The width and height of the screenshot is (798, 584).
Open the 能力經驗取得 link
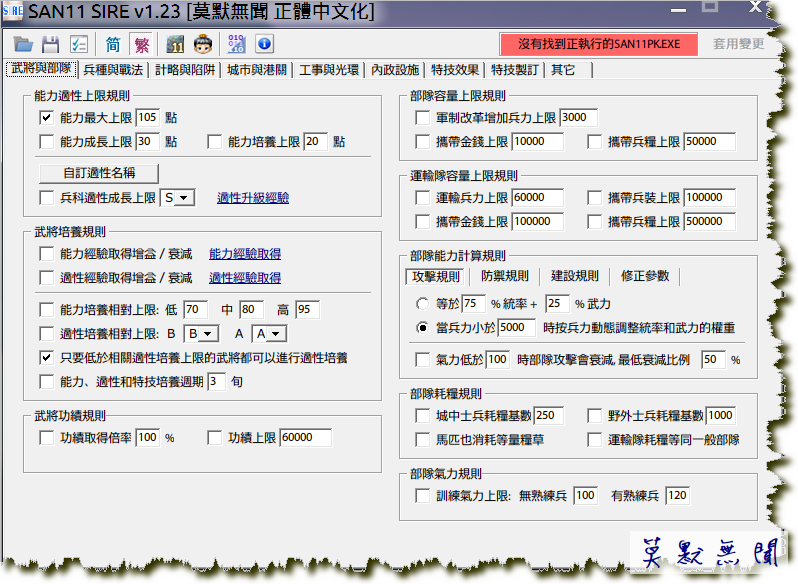[x=244, y=254]
